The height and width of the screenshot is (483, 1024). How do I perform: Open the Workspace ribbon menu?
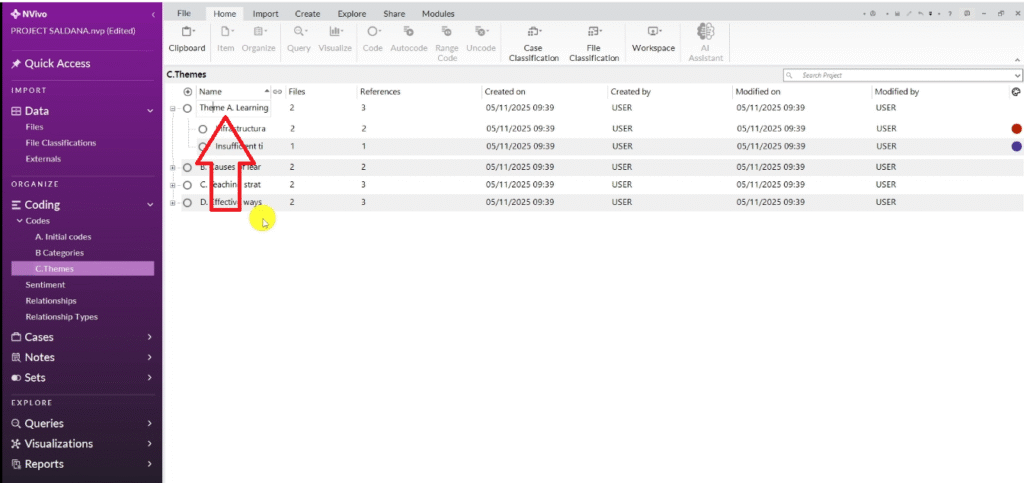(653, 38)
